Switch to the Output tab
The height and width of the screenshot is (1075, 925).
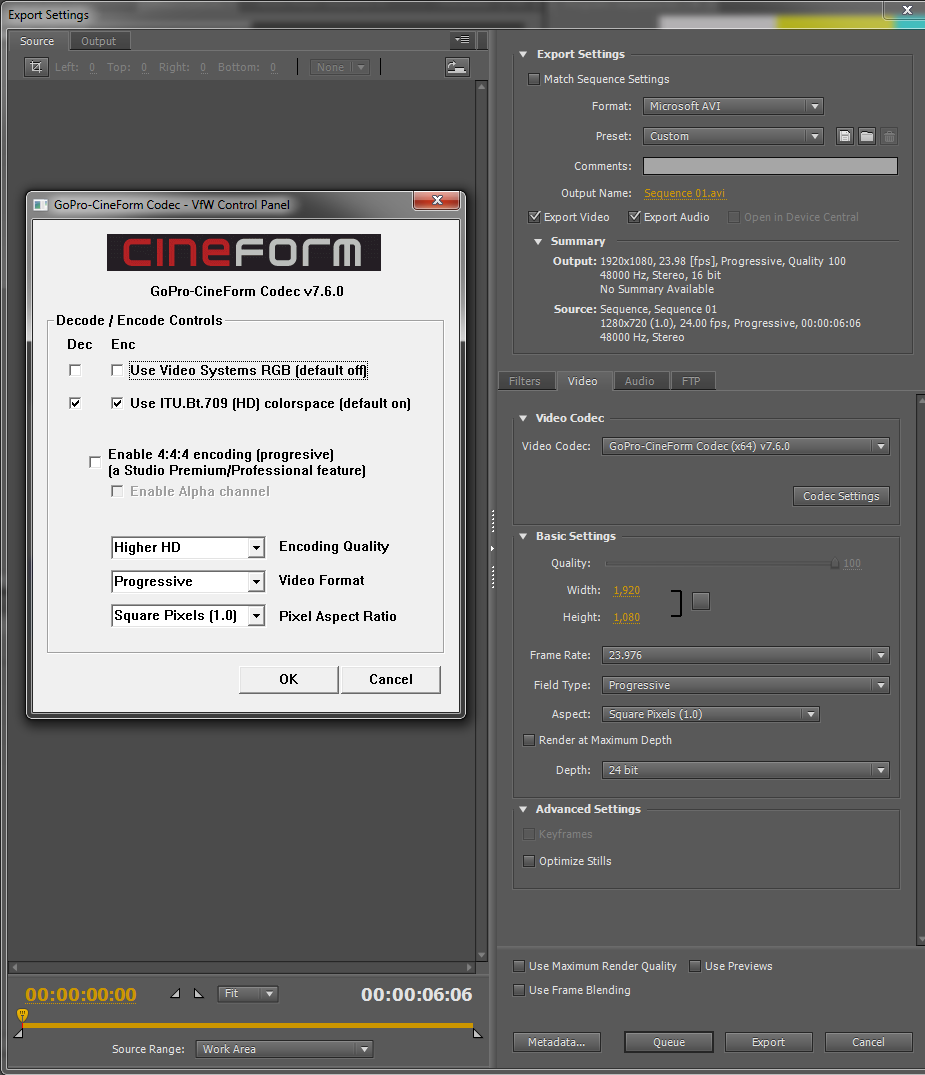coord(98,41)
